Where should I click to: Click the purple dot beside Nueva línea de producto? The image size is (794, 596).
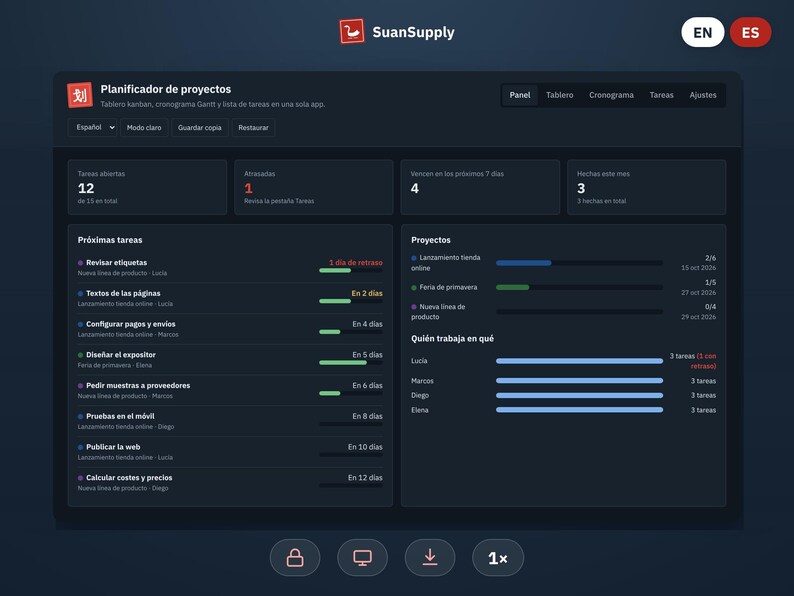point(414,306)
